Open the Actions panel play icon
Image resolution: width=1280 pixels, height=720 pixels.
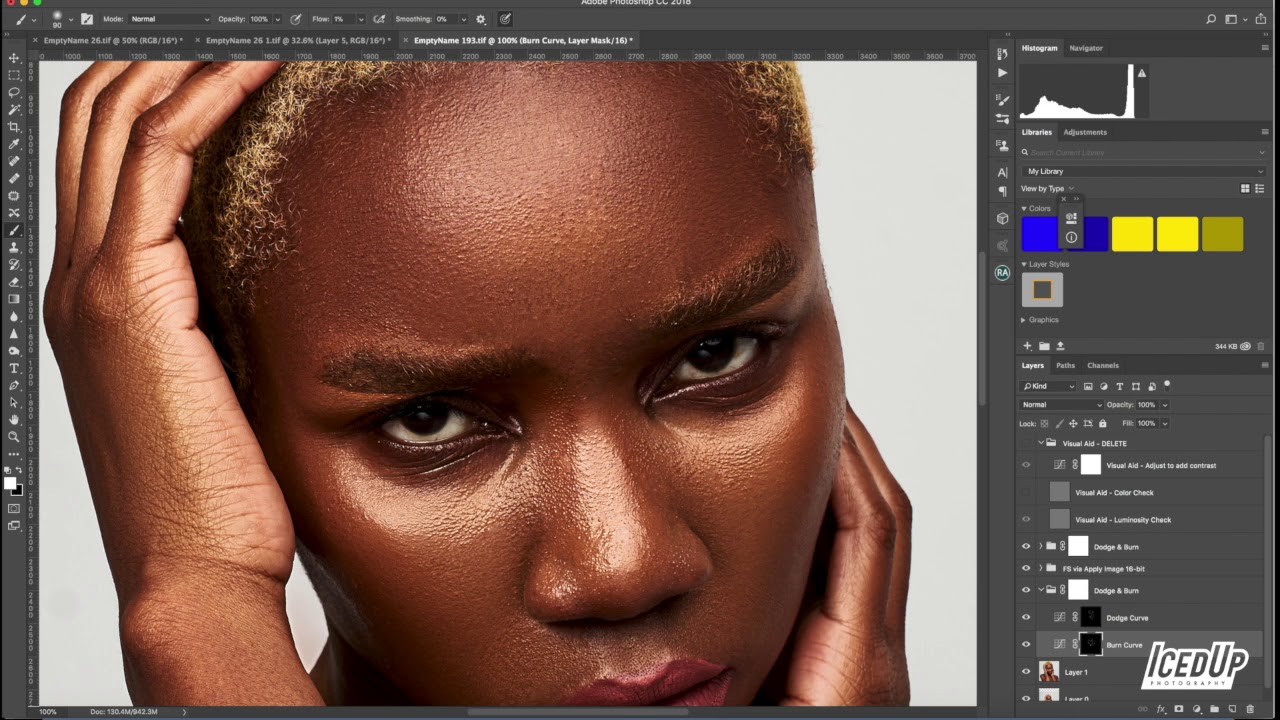coord(1002,73)
